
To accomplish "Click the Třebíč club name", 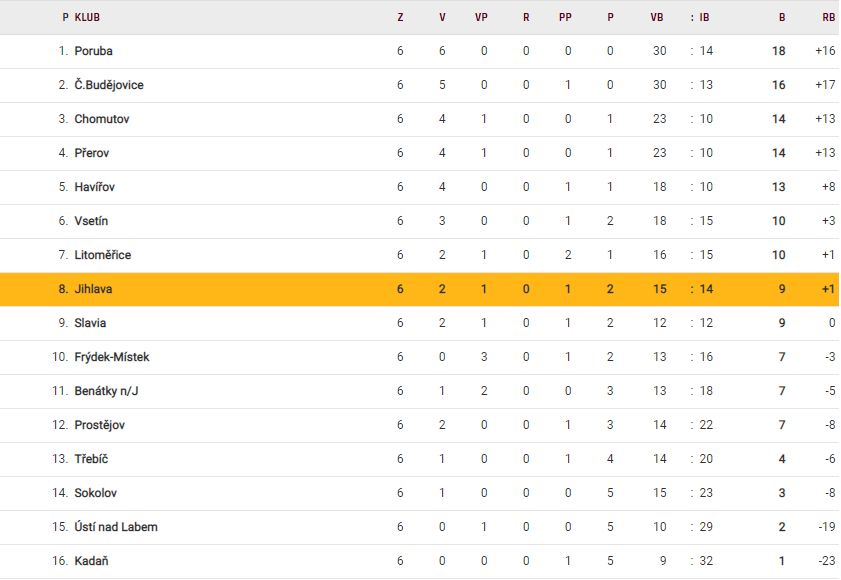I will point(91,459).
